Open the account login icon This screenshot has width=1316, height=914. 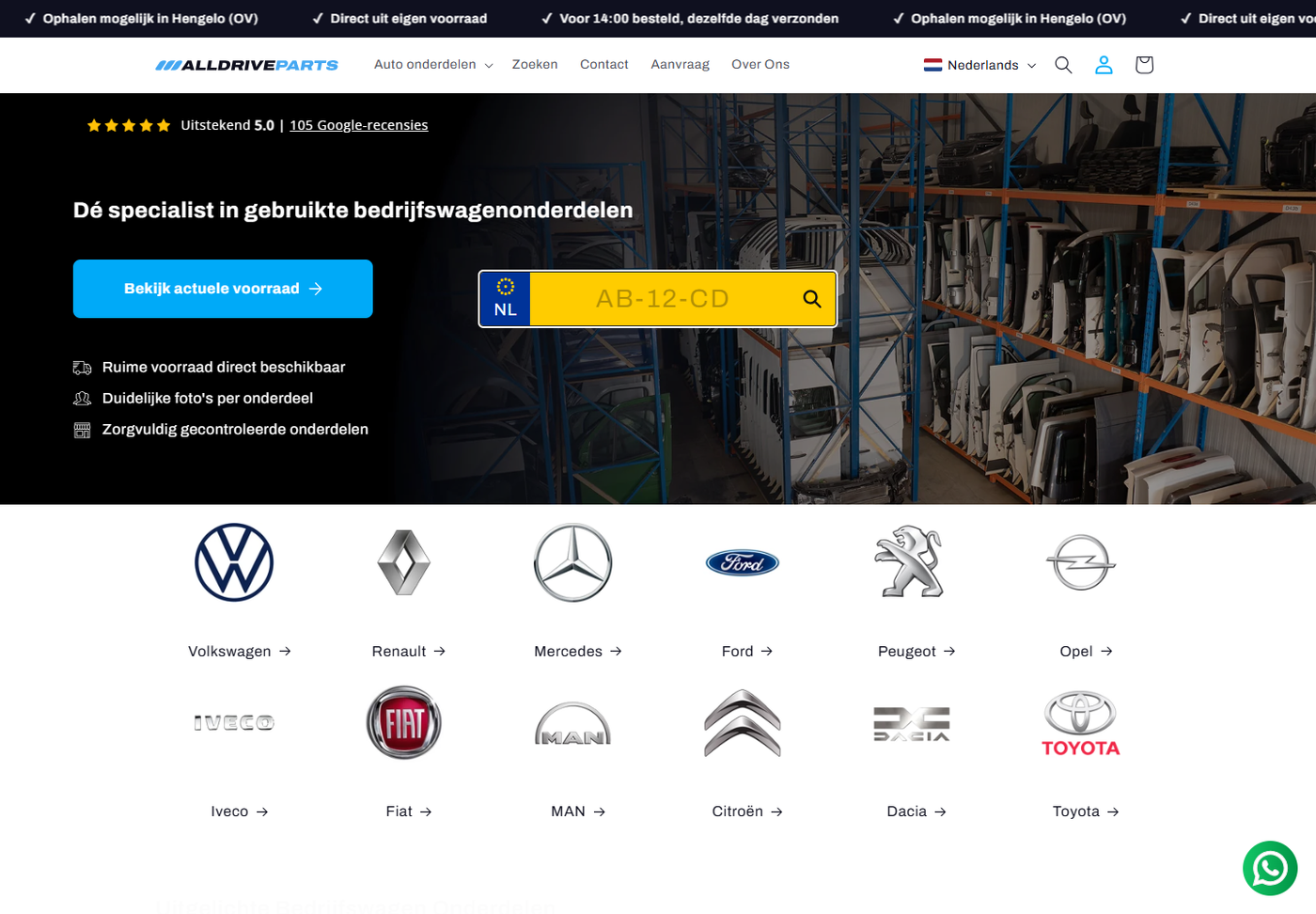click(x=1104, y=65)
